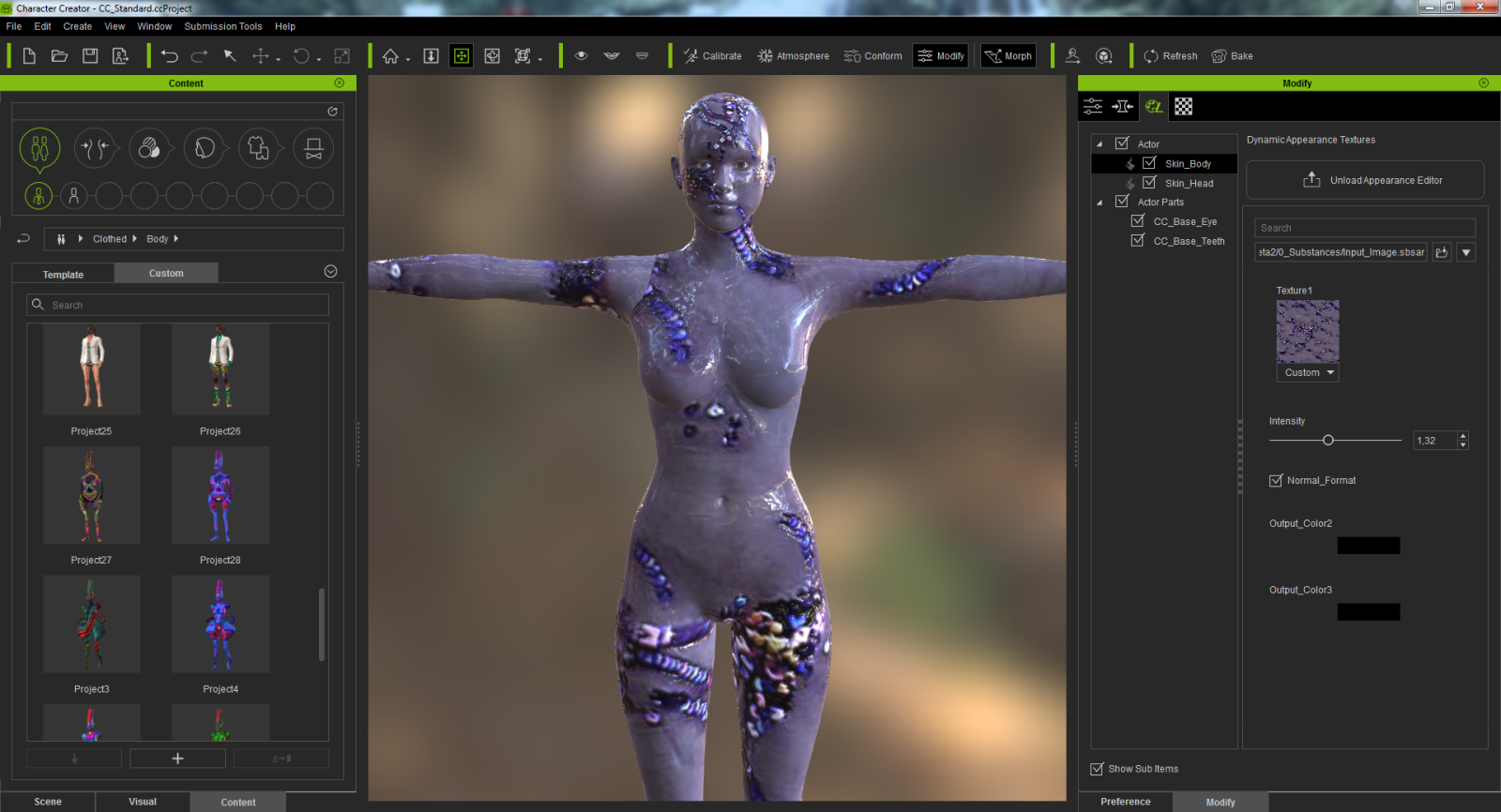Screen dimensions: 1501x812
Task: Open the Modify attribute sliders tab icon
Action: pos(1093,107)
